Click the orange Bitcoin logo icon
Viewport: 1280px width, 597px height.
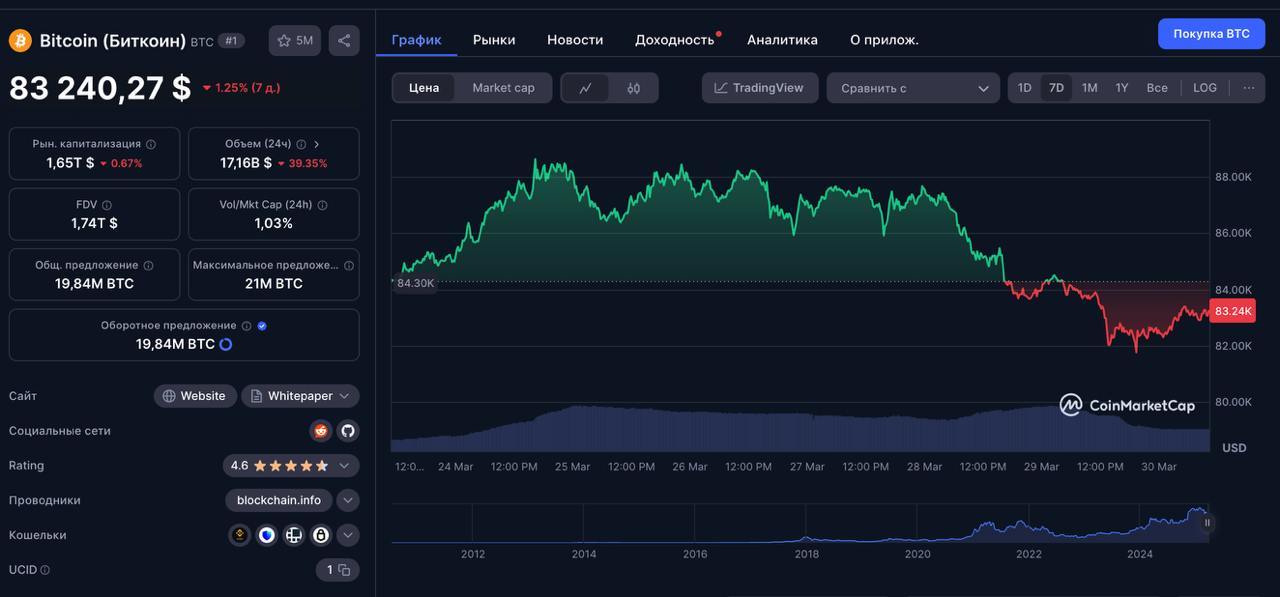tap(20, 41)
